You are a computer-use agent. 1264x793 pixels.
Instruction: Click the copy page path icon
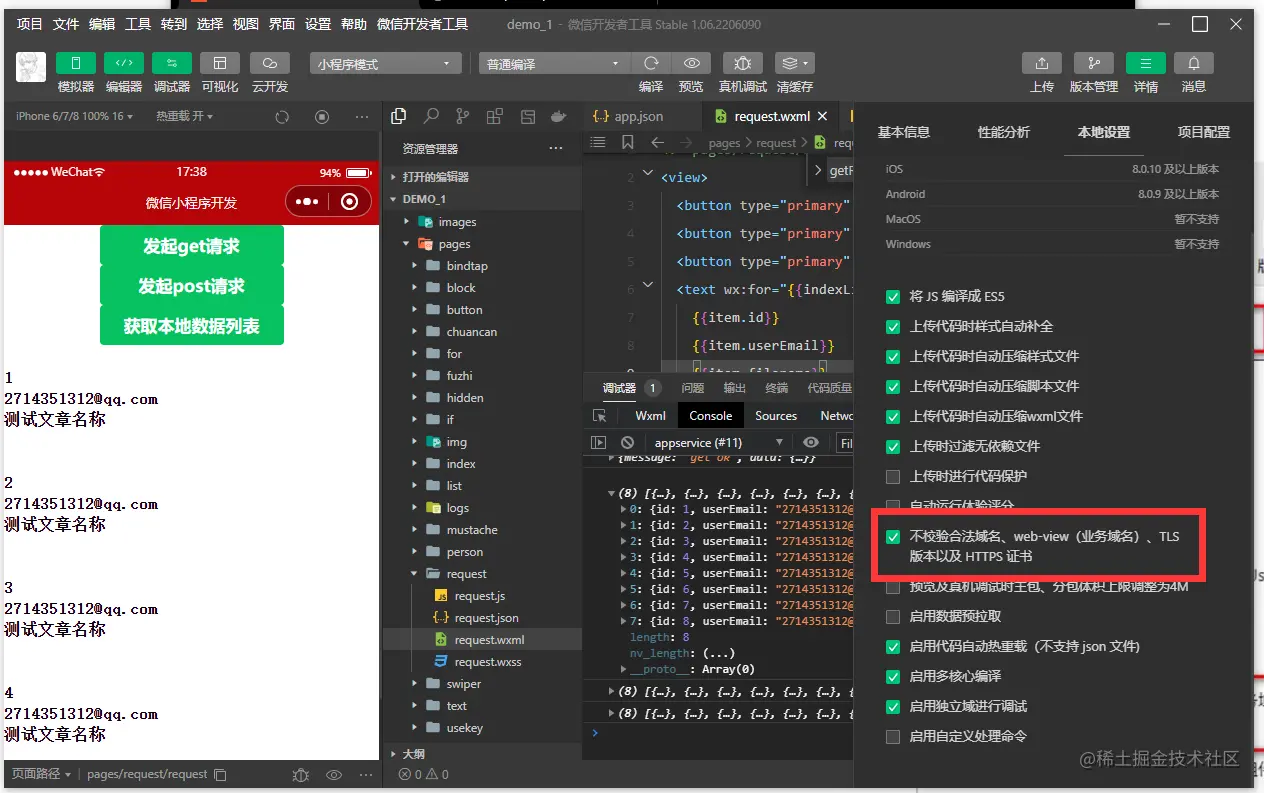[221, 774]
